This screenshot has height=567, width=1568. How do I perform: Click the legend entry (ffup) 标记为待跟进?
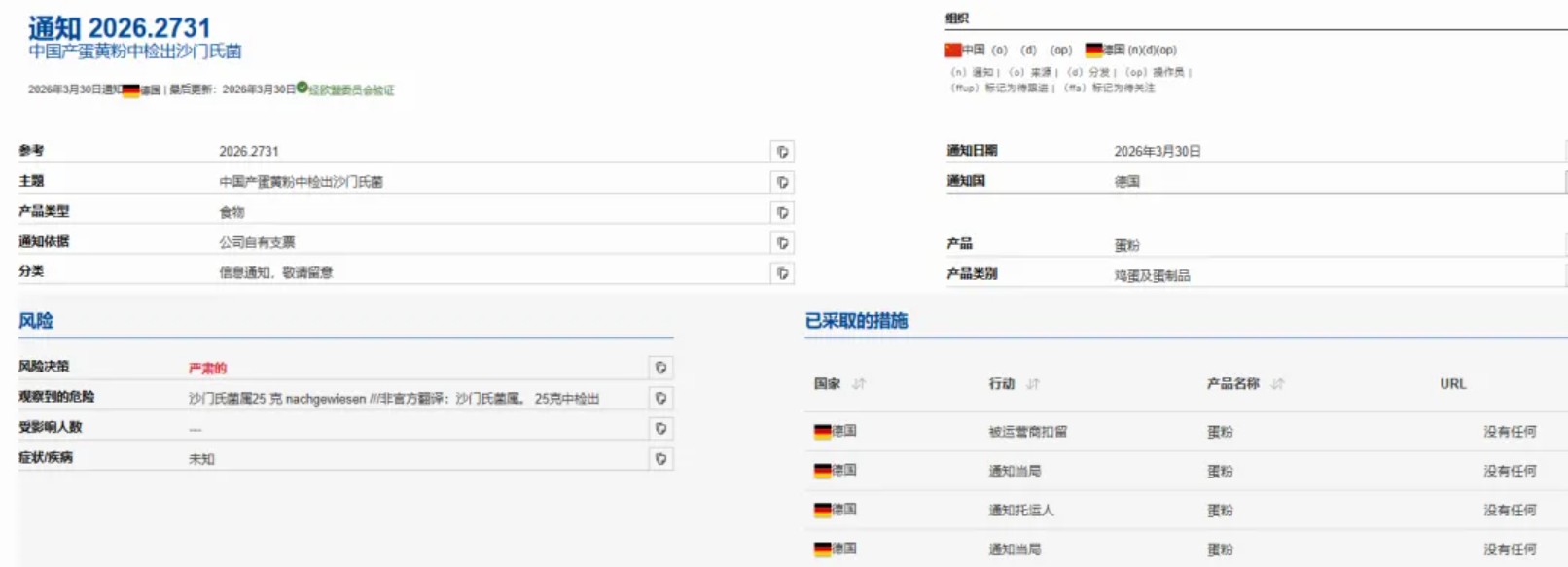coord(999,89)
